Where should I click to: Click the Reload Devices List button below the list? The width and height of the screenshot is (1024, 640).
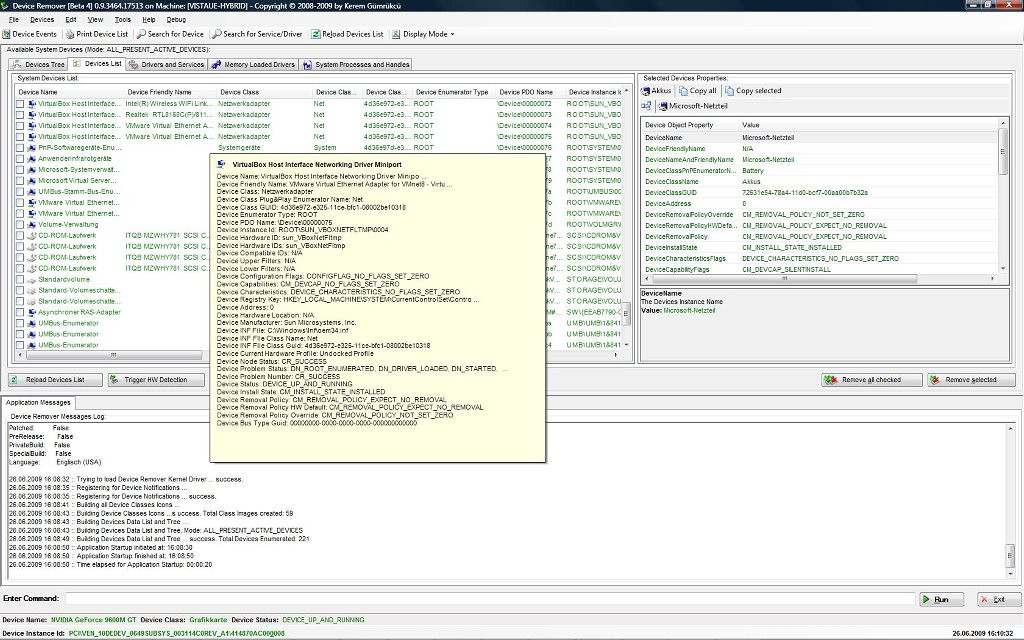56,379
